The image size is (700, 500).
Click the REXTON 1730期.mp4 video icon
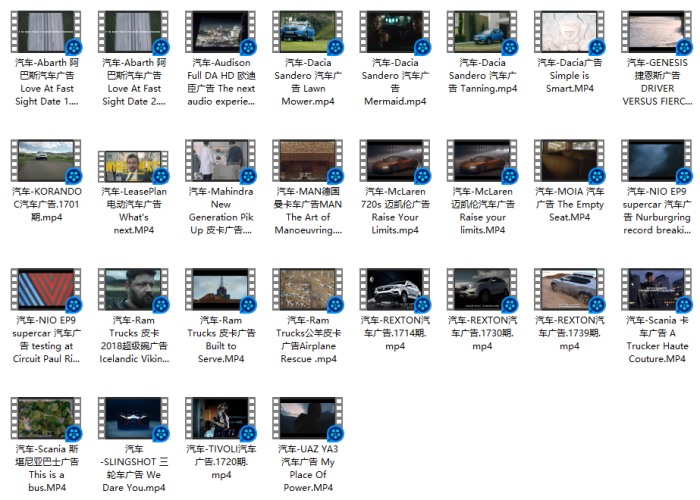click(482, 289)
